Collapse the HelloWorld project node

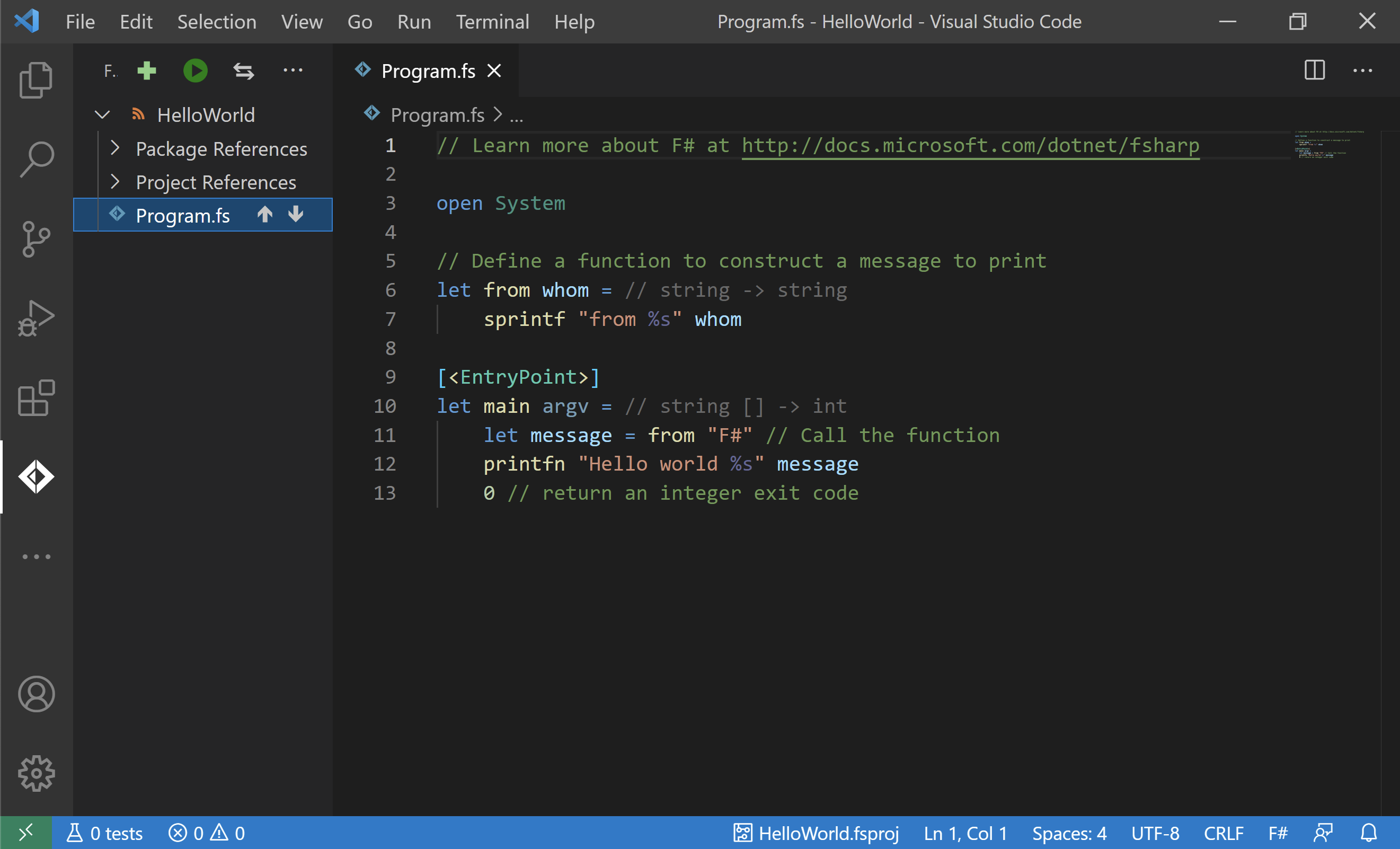pos(102,116)
